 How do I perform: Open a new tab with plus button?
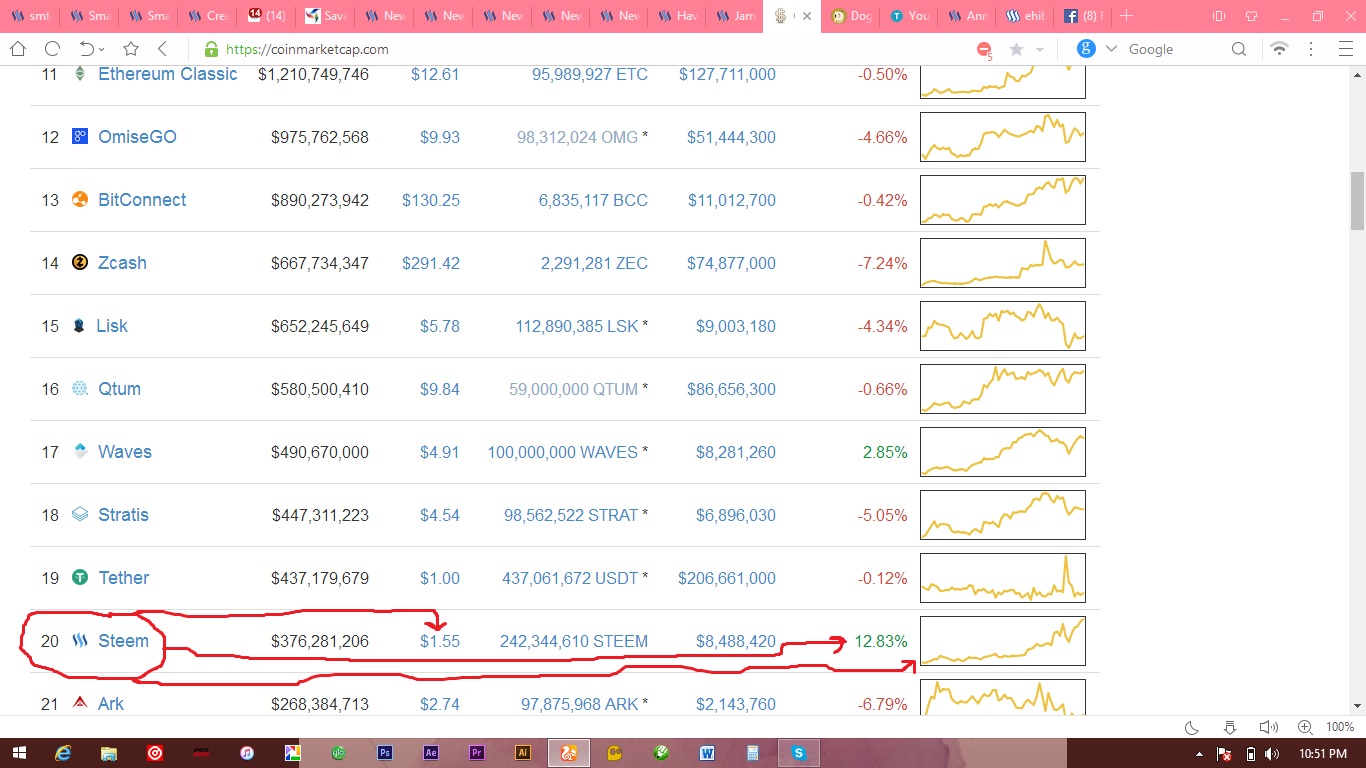(1127, 16)
